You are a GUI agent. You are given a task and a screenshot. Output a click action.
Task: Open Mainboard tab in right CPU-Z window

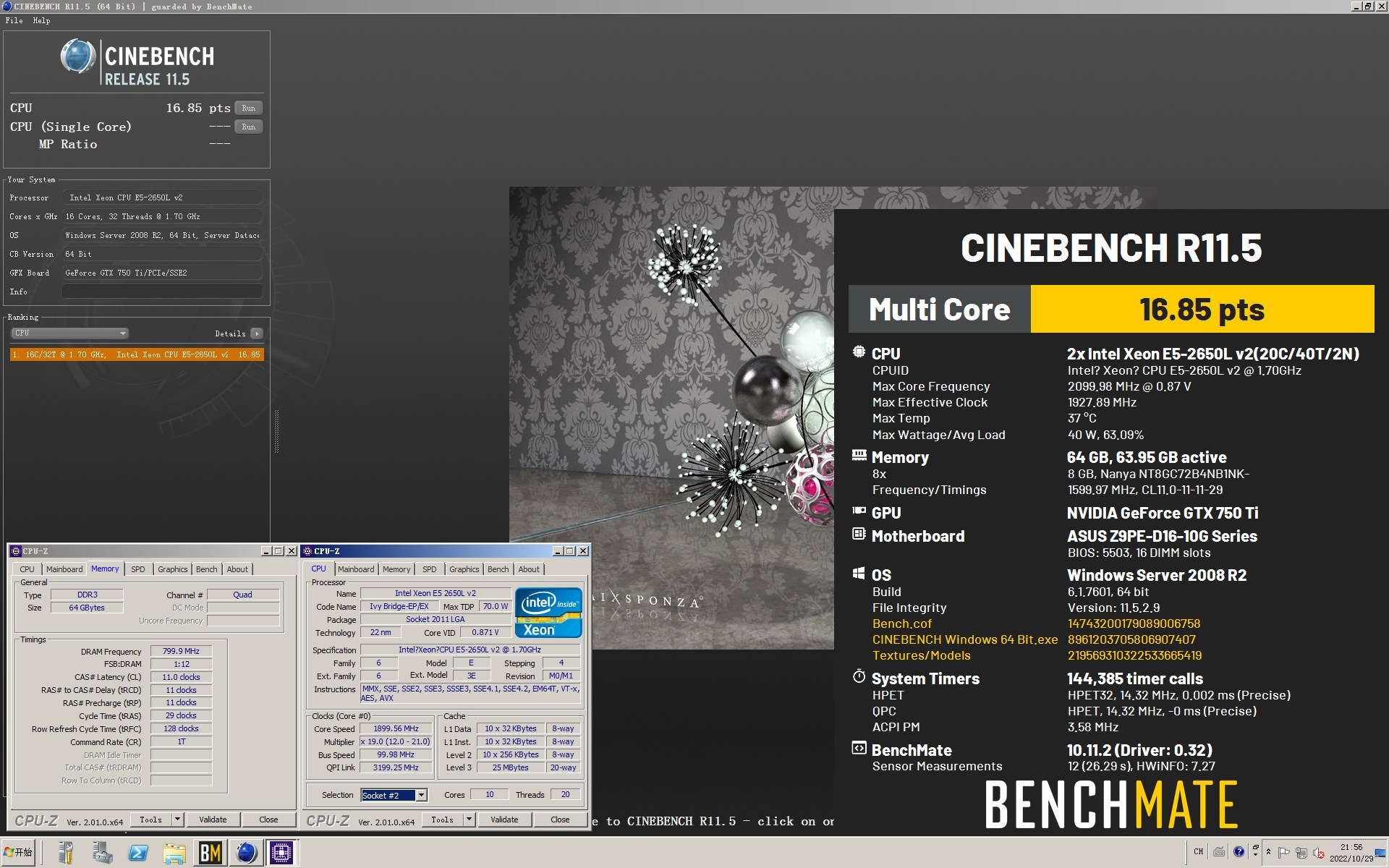click(356, 569)
